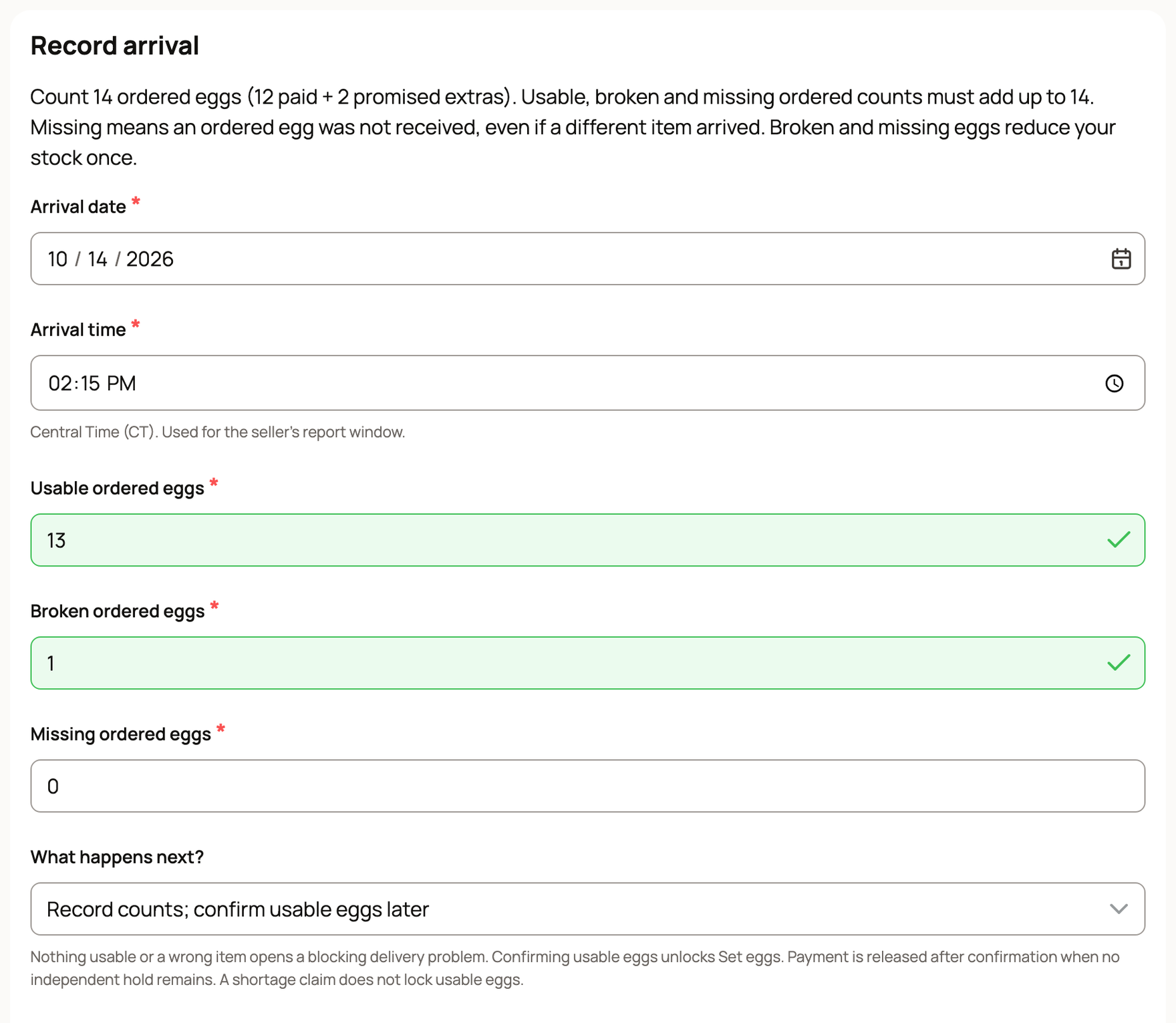
Task: Focus the Missing ordered eggs field
Action: pyautogui.click(x=587, y=786)
